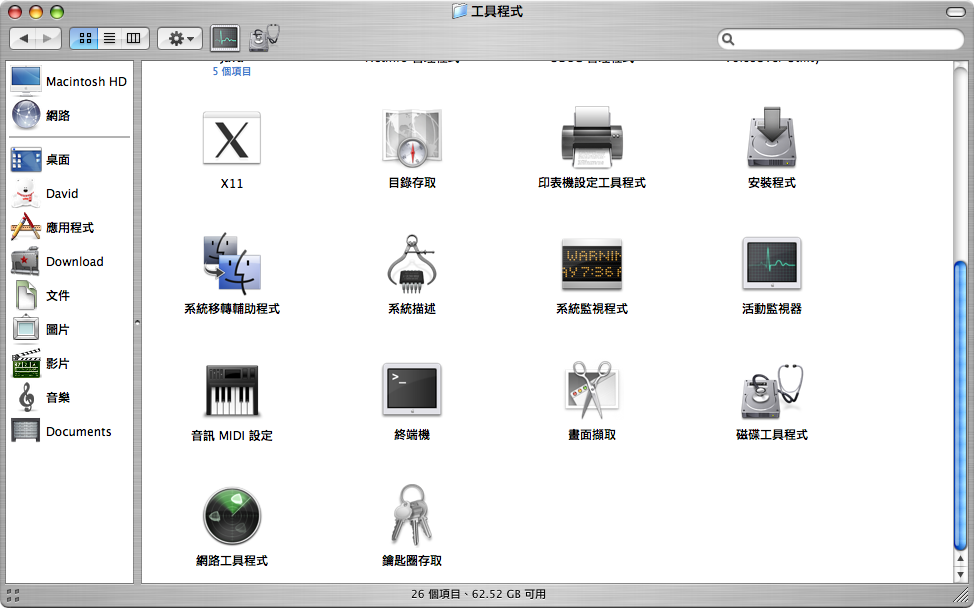Select the 畫面擷取 scissors icon

[592, 390]
